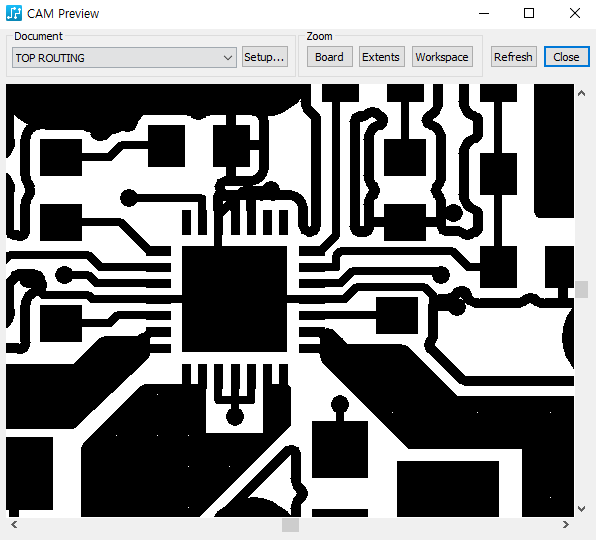Click the round via below central chip
Screen dimensions: 596x540
point(235,417)
